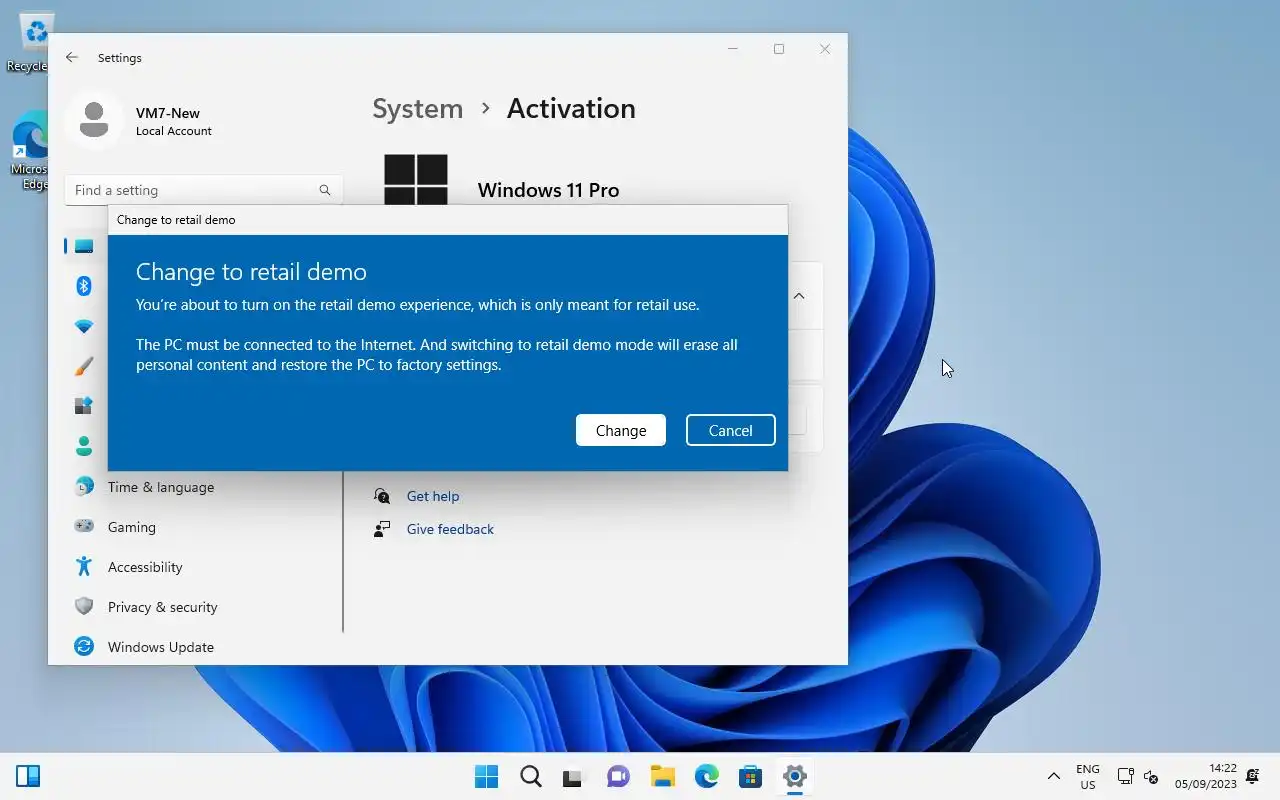This screenshot has width=1280, height=800.
Task: Open Personalization paintbrush icon
Action: [x=84, y=367]
